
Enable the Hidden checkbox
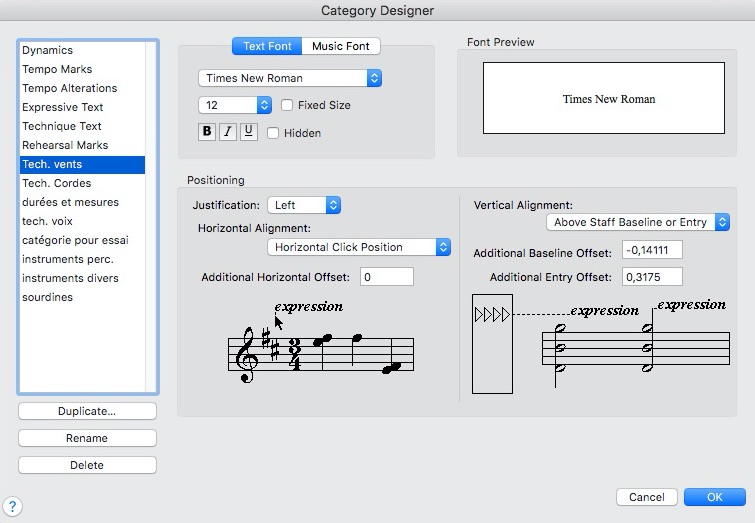click(x=273, y=133)
